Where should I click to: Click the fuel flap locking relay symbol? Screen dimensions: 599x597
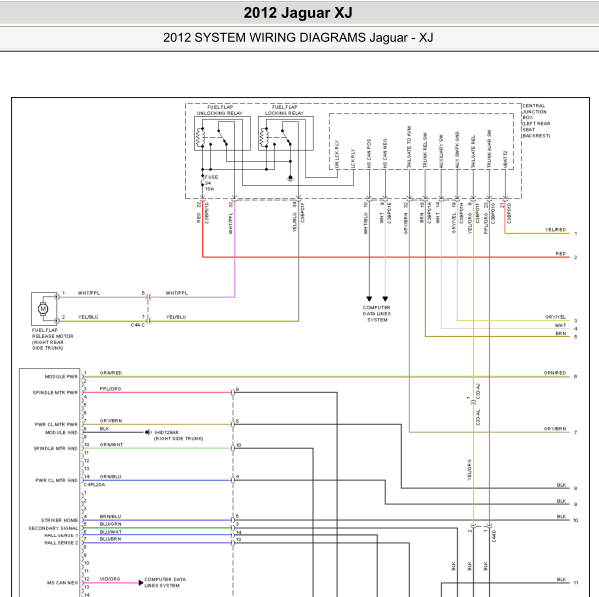coord(286,134)
